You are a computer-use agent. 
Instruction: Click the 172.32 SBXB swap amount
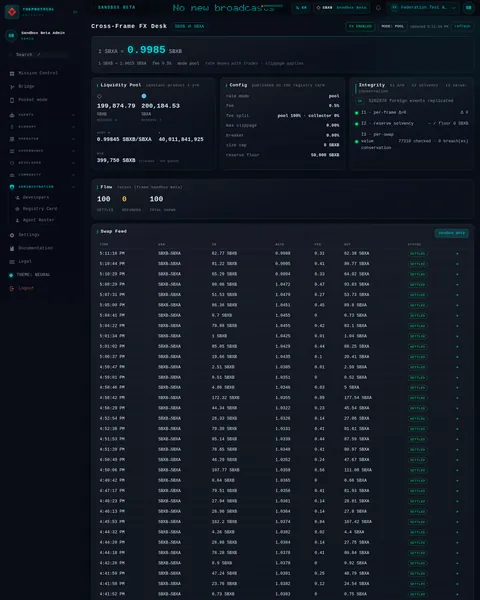(225, 398)
